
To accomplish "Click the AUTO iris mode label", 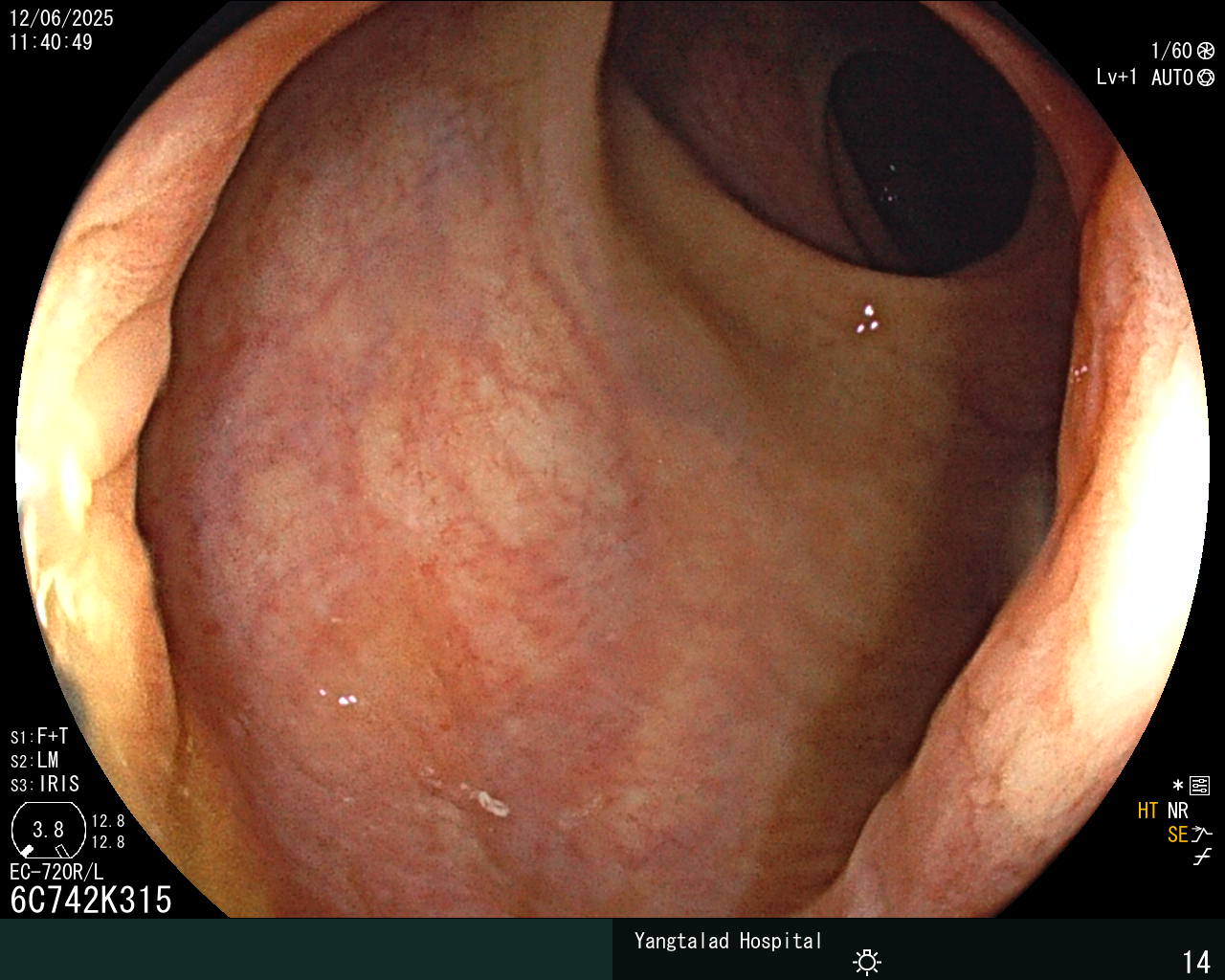I will click(1171, 78).
